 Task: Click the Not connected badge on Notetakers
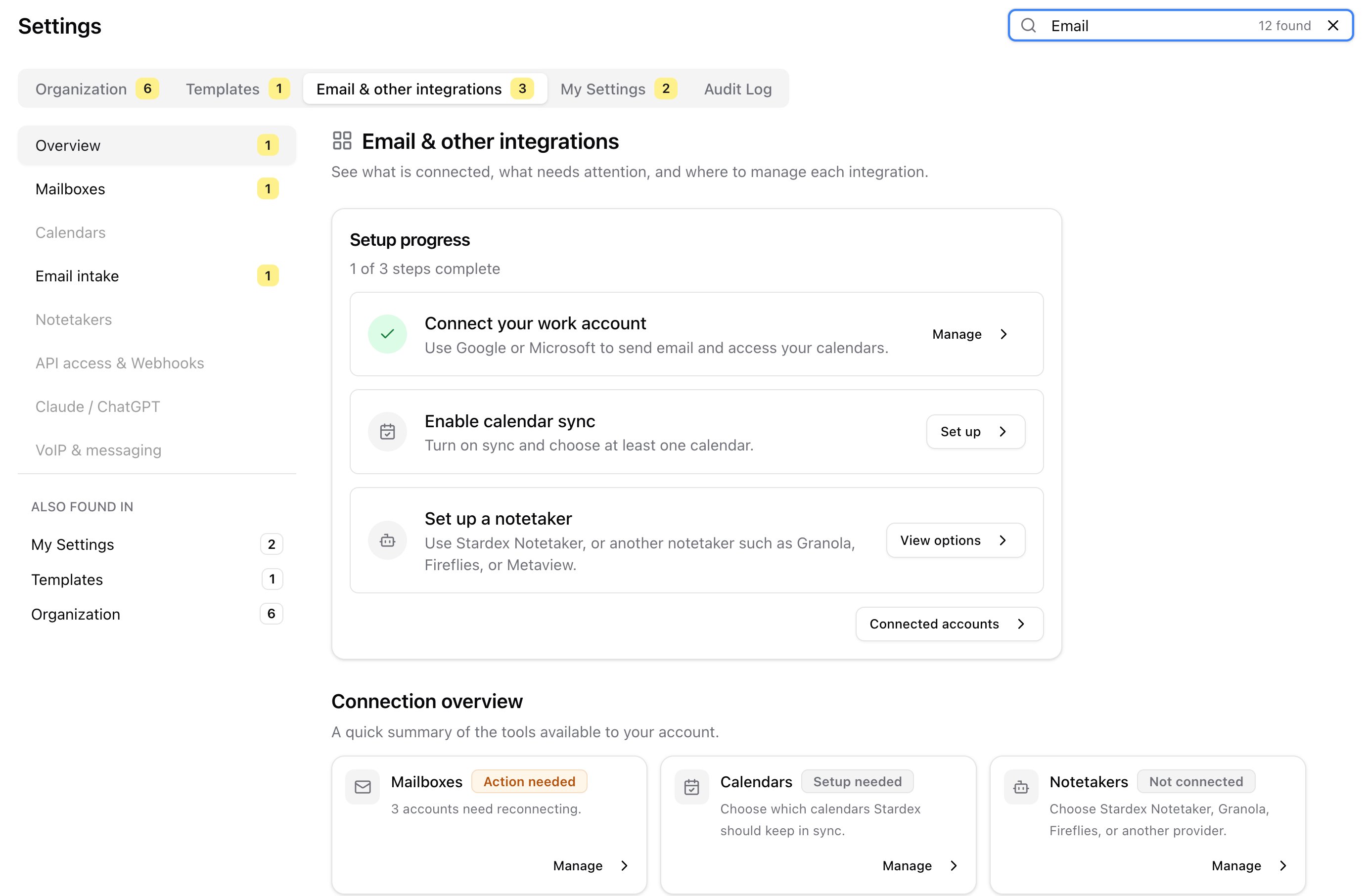pyautogui.click(x=1196, y=781)
